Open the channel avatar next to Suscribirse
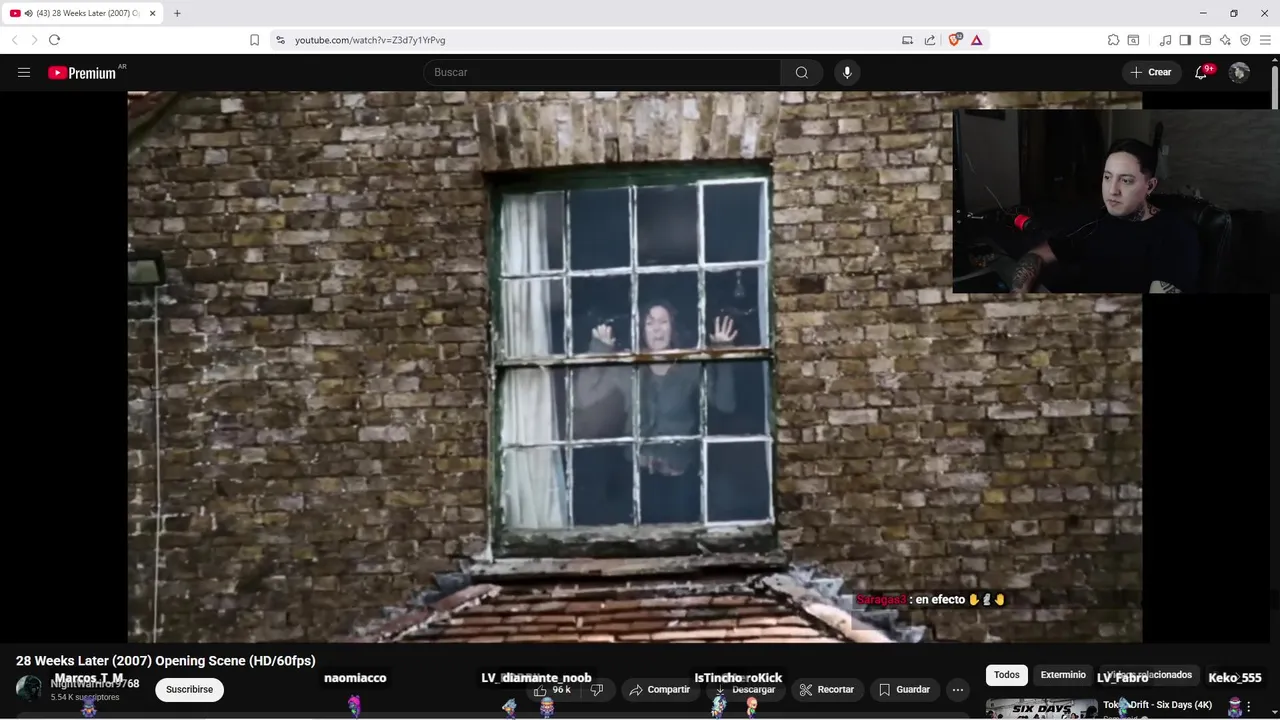The height and width of the screenshot is (720, 1280). tap(29, 689)
